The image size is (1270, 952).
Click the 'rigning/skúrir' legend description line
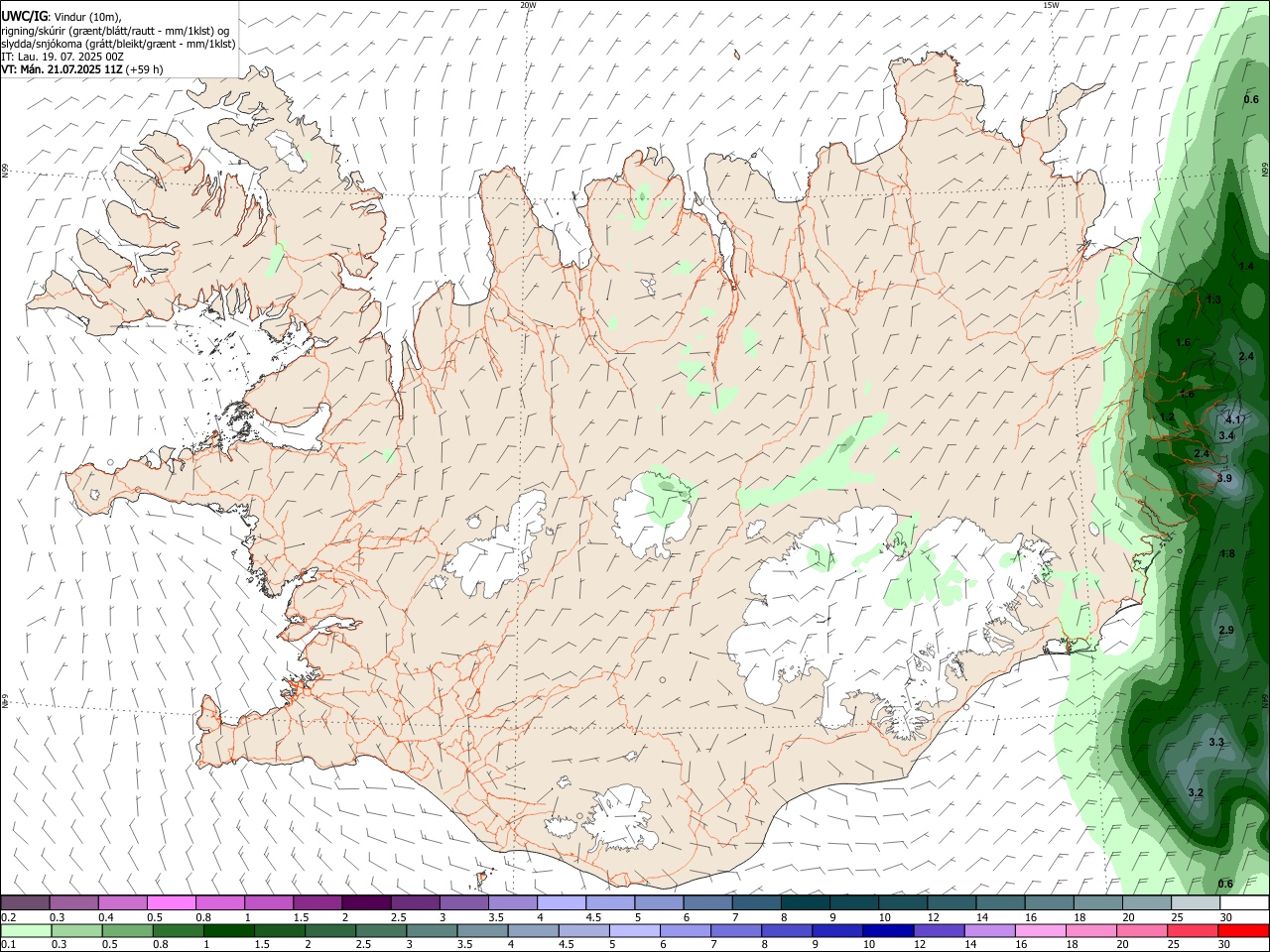[x=115, y=30]
